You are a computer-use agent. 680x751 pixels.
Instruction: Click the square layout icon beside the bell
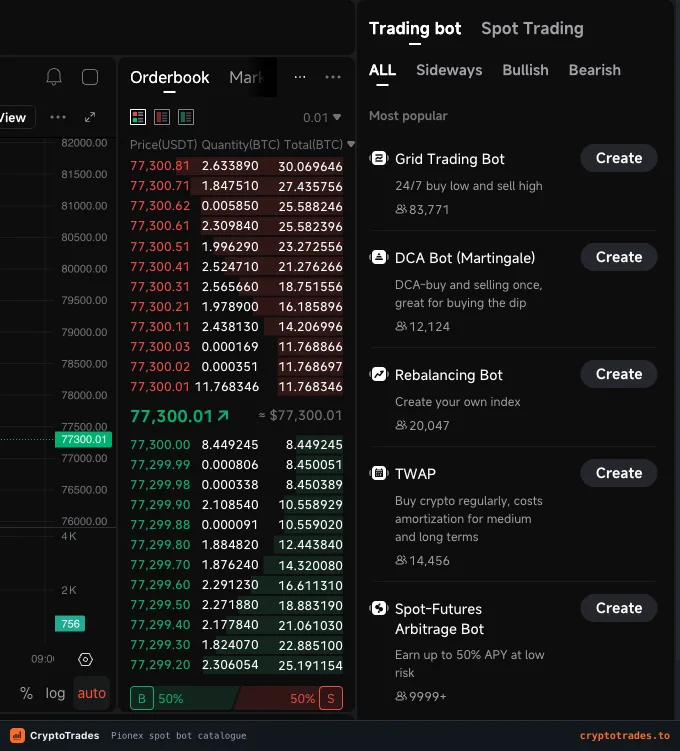90,77
